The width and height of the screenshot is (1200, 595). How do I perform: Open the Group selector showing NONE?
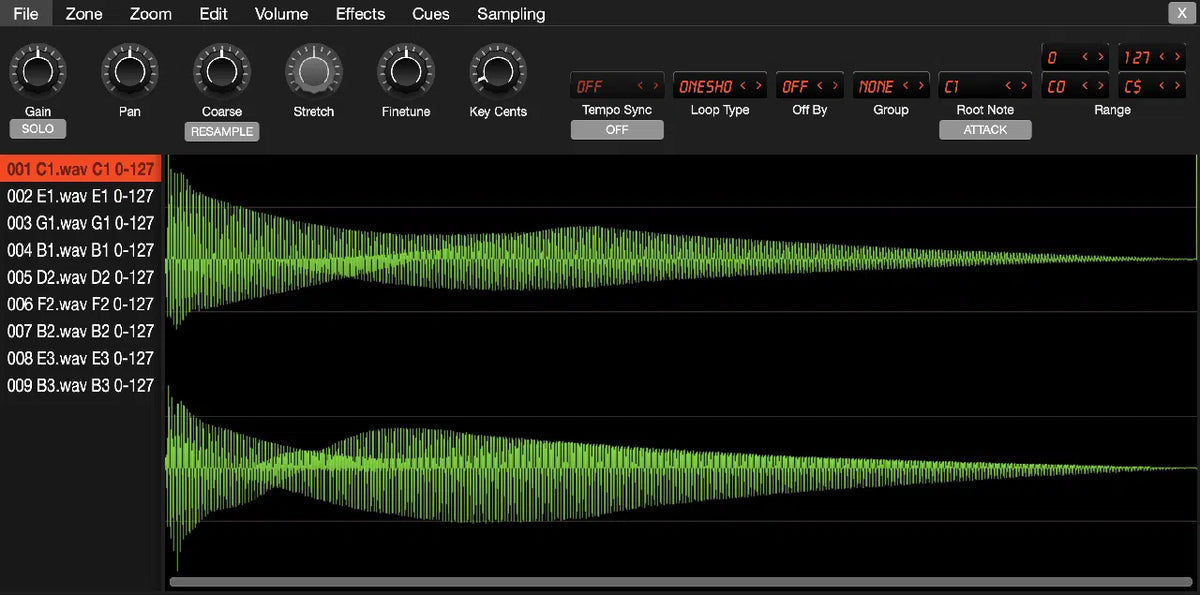pos(876,87)
